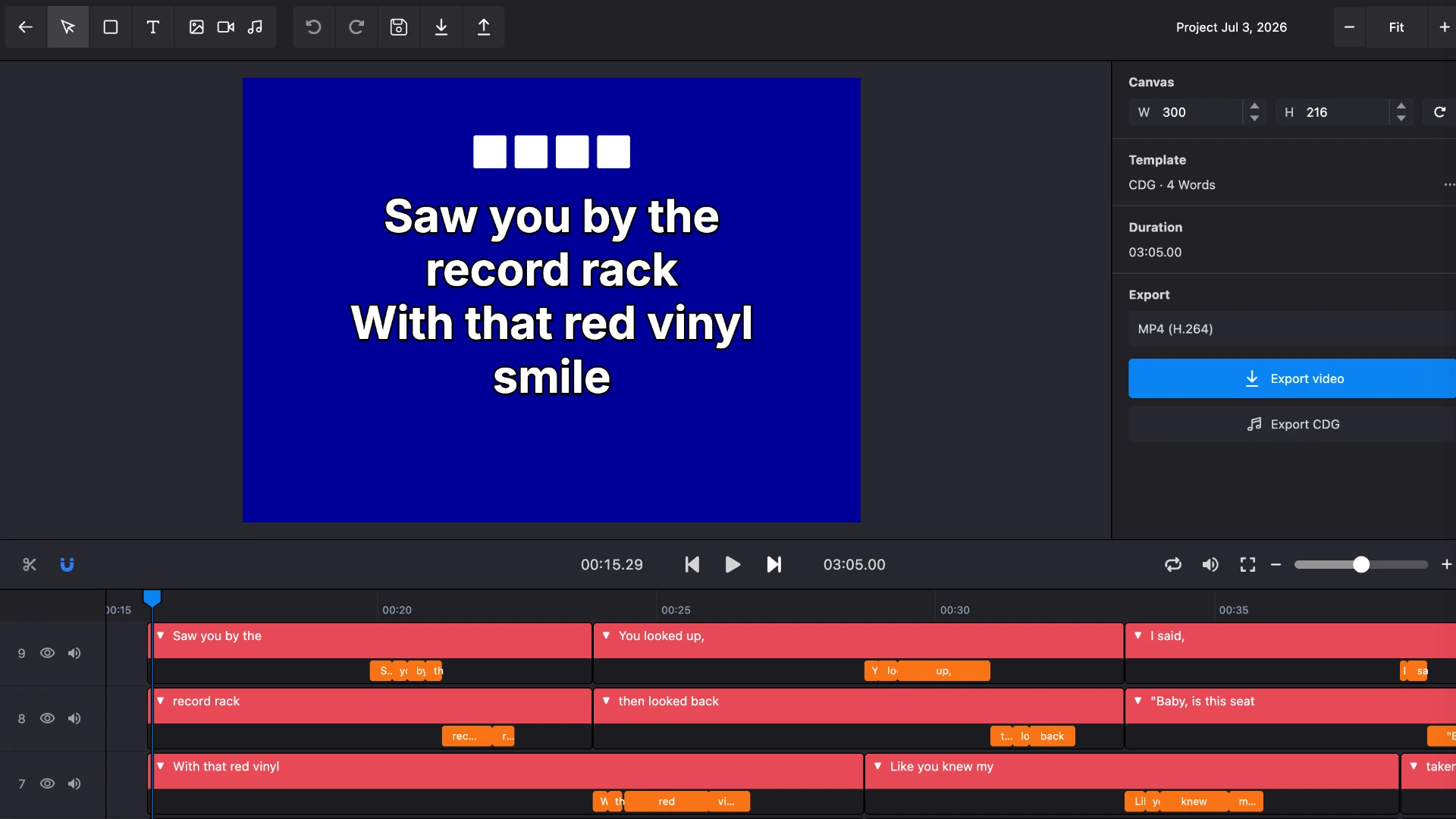The width and height of the screenshot is (1456, 819).
Task: Click the download arrow icon in toolbar
Action: pos(441,27)
